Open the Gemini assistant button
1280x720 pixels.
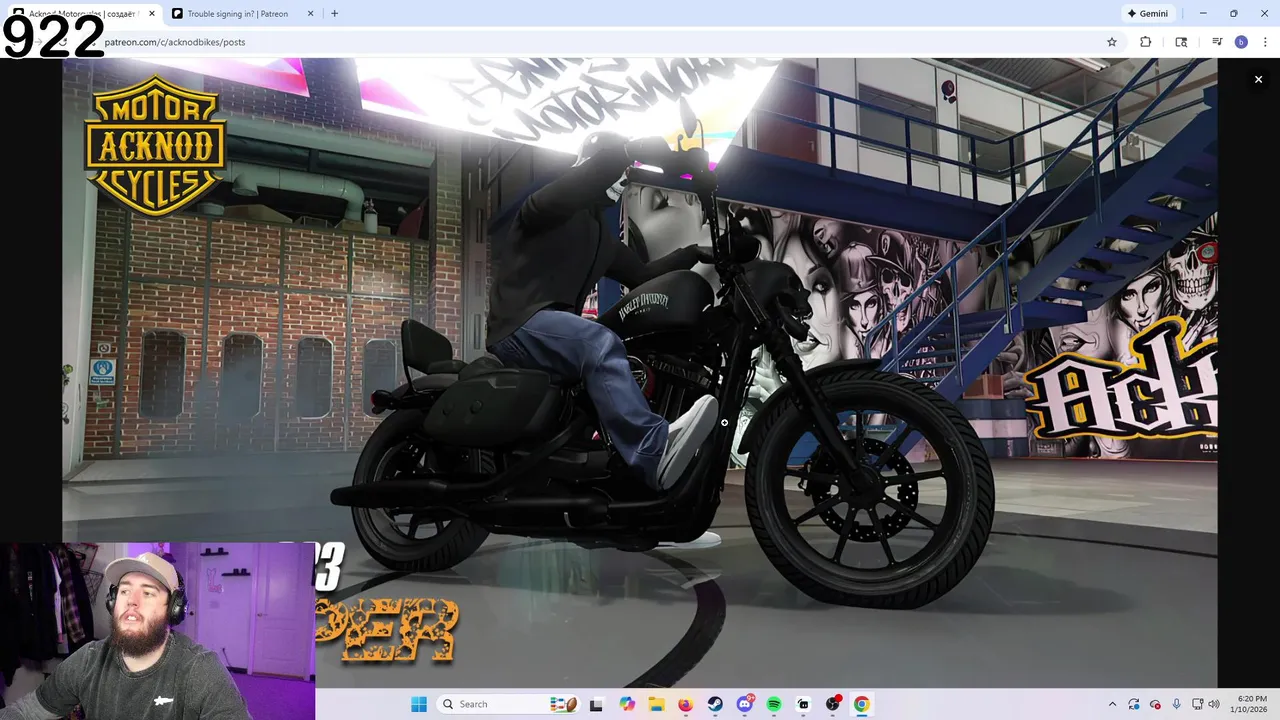pyautogui.click(x=1147, y=13)
